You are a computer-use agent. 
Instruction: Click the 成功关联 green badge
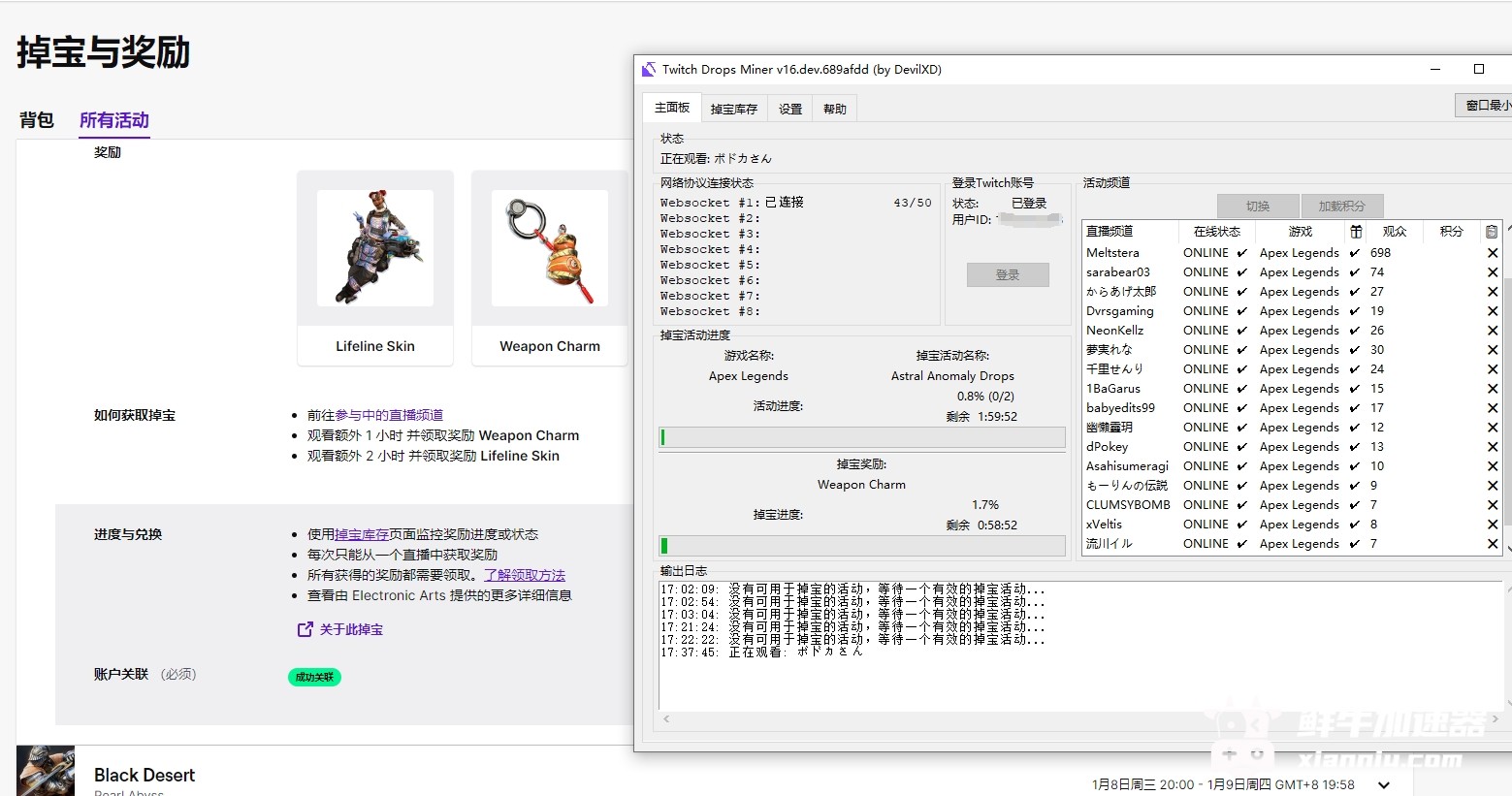click(x=314, y=677)
